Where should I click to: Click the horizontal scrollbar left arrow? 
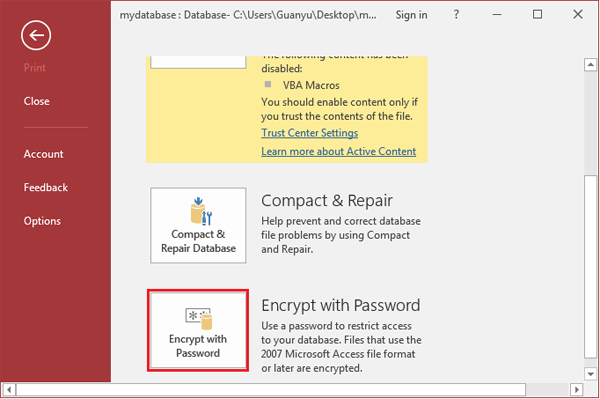point(9,390)
